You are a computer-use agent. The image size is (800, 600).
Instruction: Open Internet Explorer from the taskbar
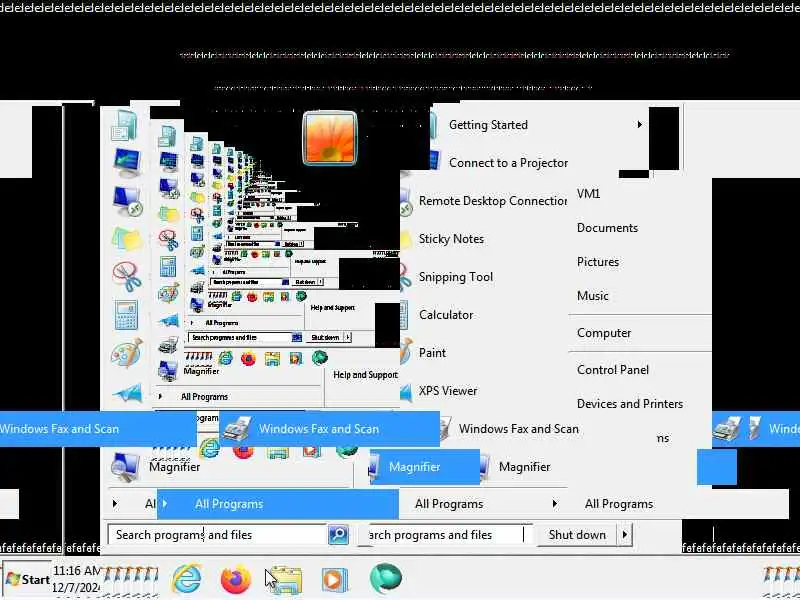[187, 579]
